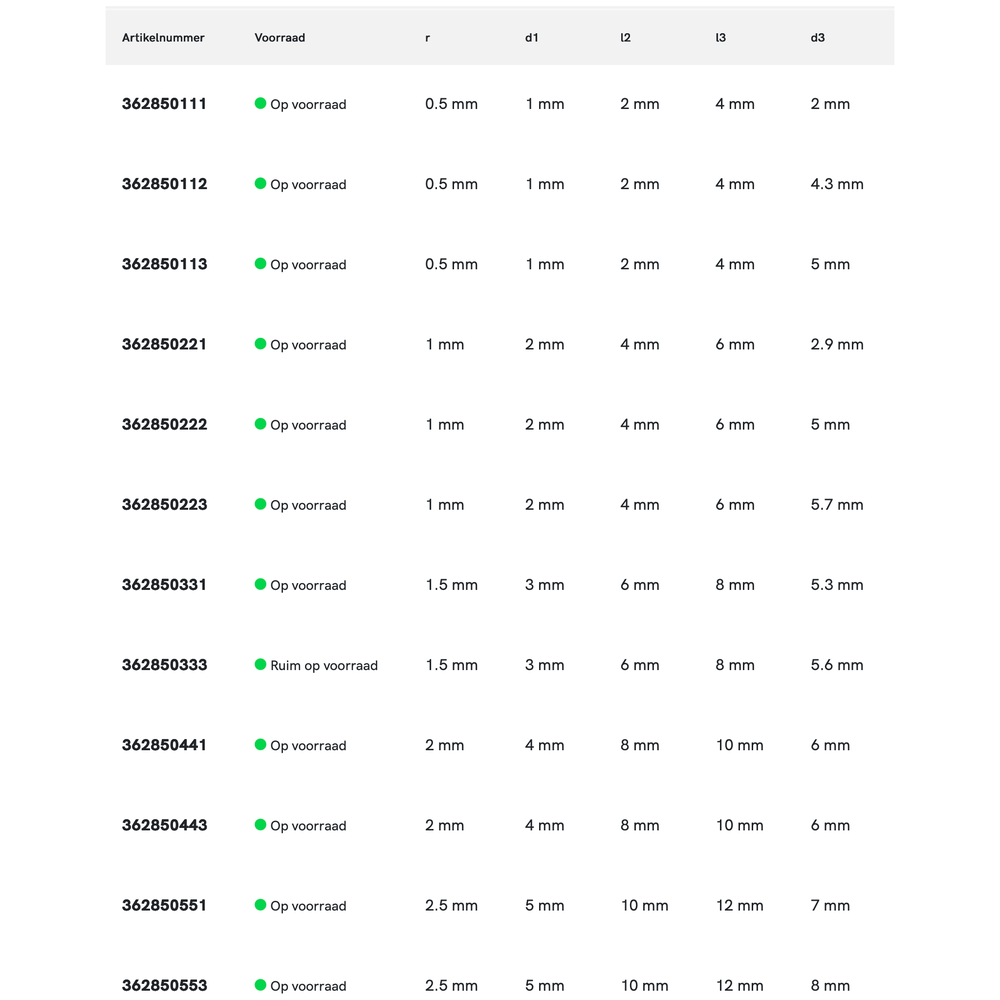Click the green stock dot for 362850223

tap(261, 504)
